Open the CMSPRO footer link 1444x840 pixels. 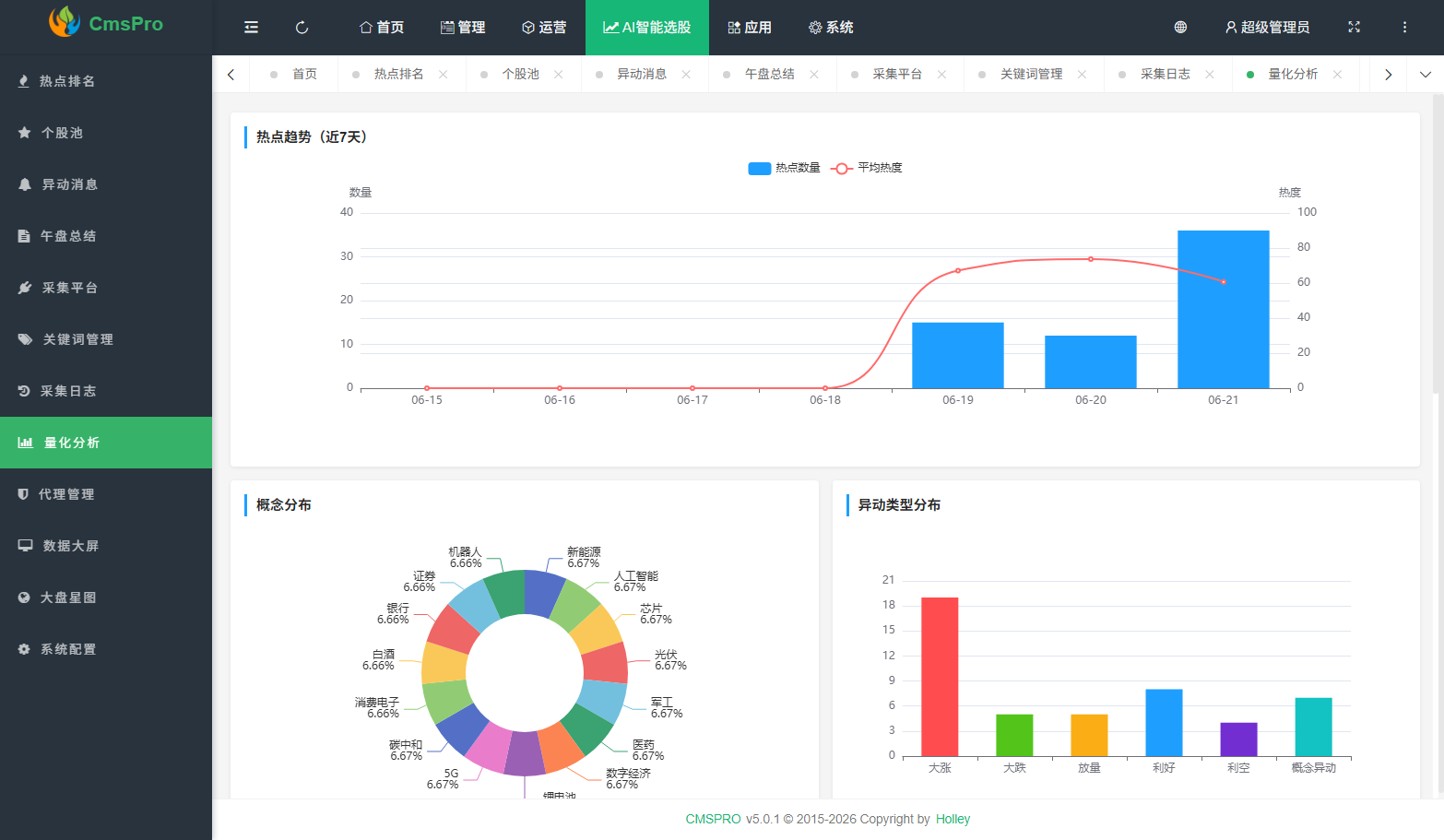pos(713,819)
